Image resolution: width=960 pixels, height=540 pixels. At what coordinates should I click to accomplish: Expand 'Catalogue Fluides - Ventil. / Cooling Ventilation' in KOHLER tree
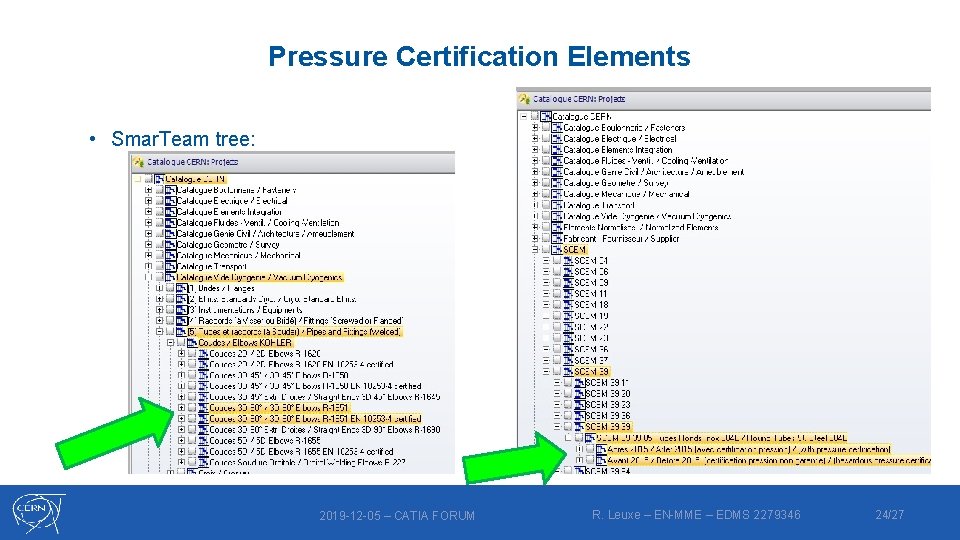[148, 223]
